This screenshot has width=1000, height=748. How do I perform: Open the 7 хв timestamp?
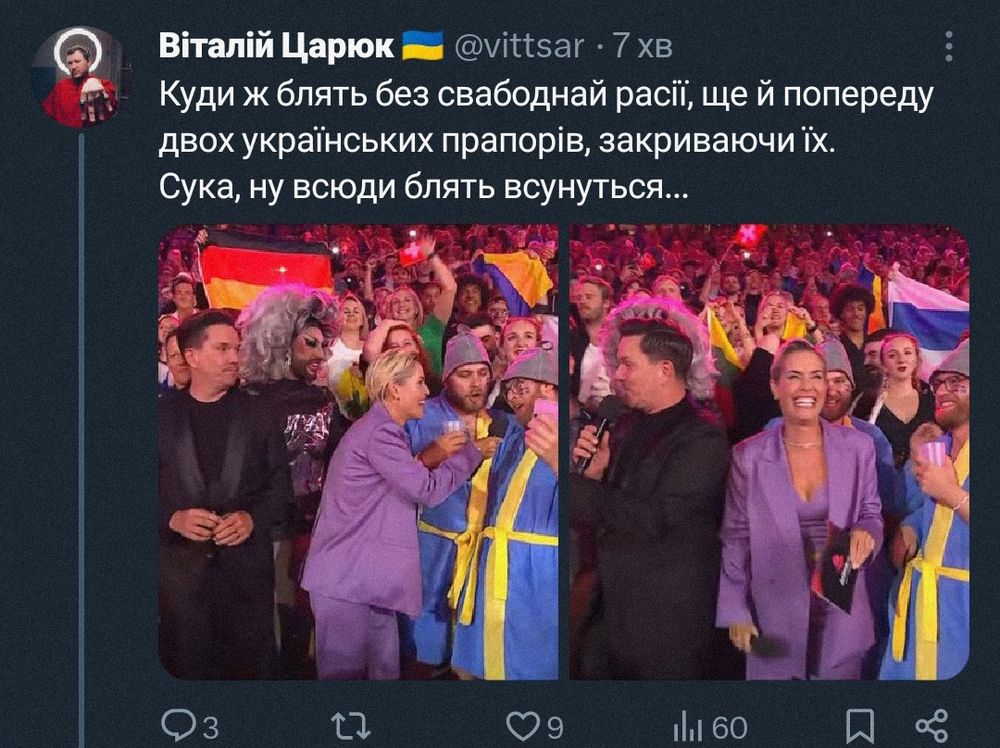click(x=643, y=47)
